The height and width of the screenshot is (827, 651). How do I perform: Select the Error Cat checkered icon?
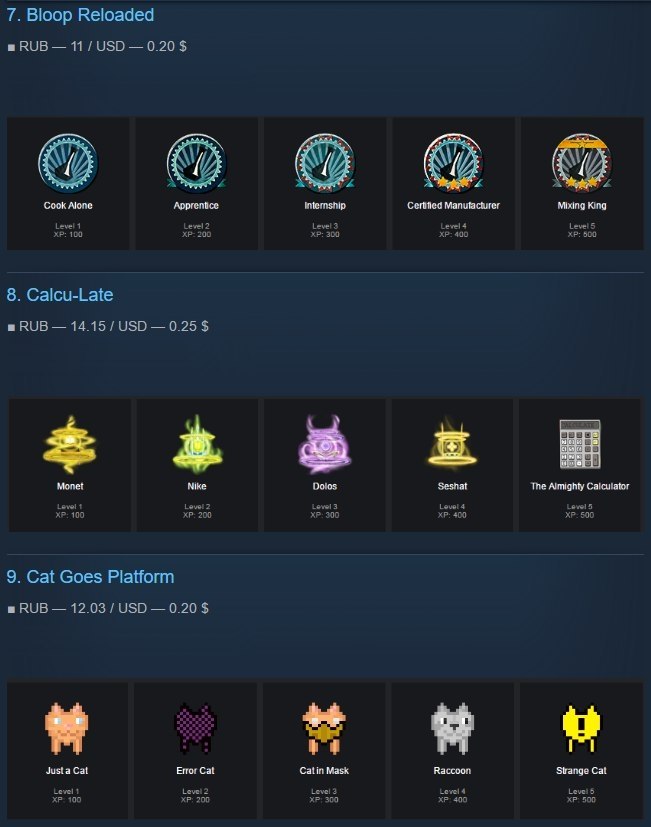coord(195,728)
